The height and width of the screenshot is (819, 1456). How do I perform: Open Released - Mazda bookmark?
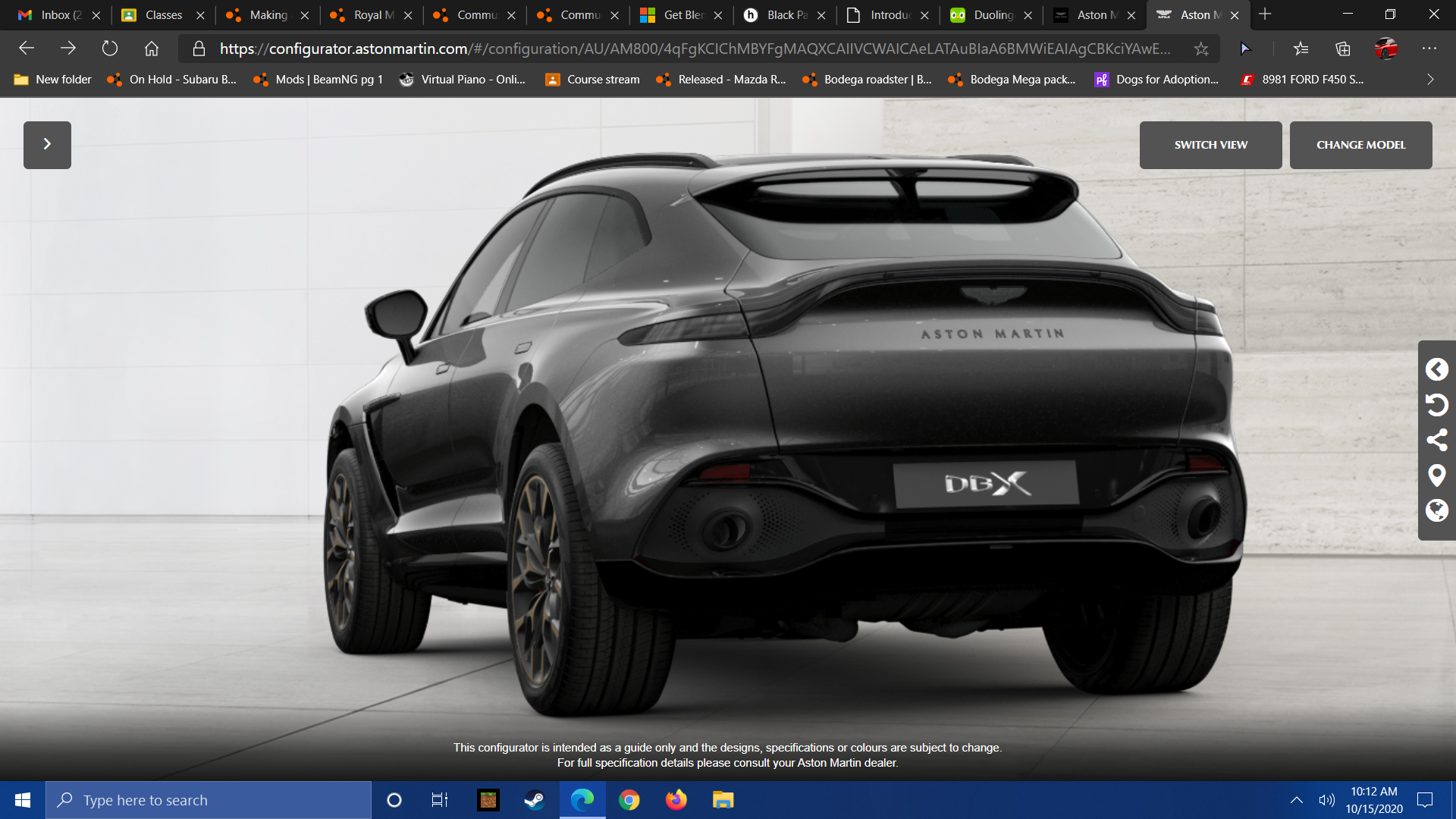tap(720, 80)
